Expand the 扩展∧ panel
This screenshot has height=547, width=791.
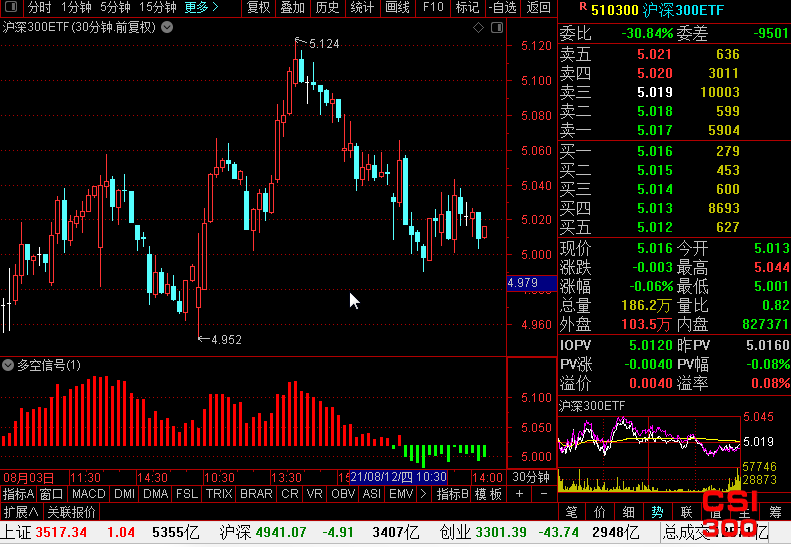tap(21, 512)
